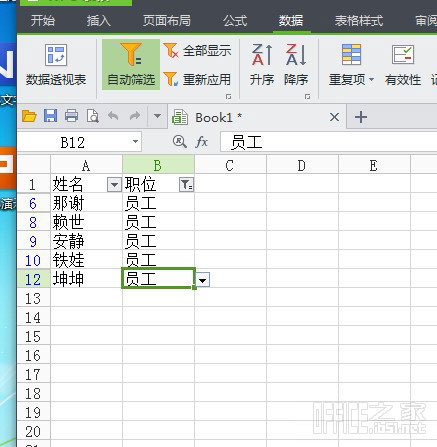Open Data Validation (有效性)

403,65
